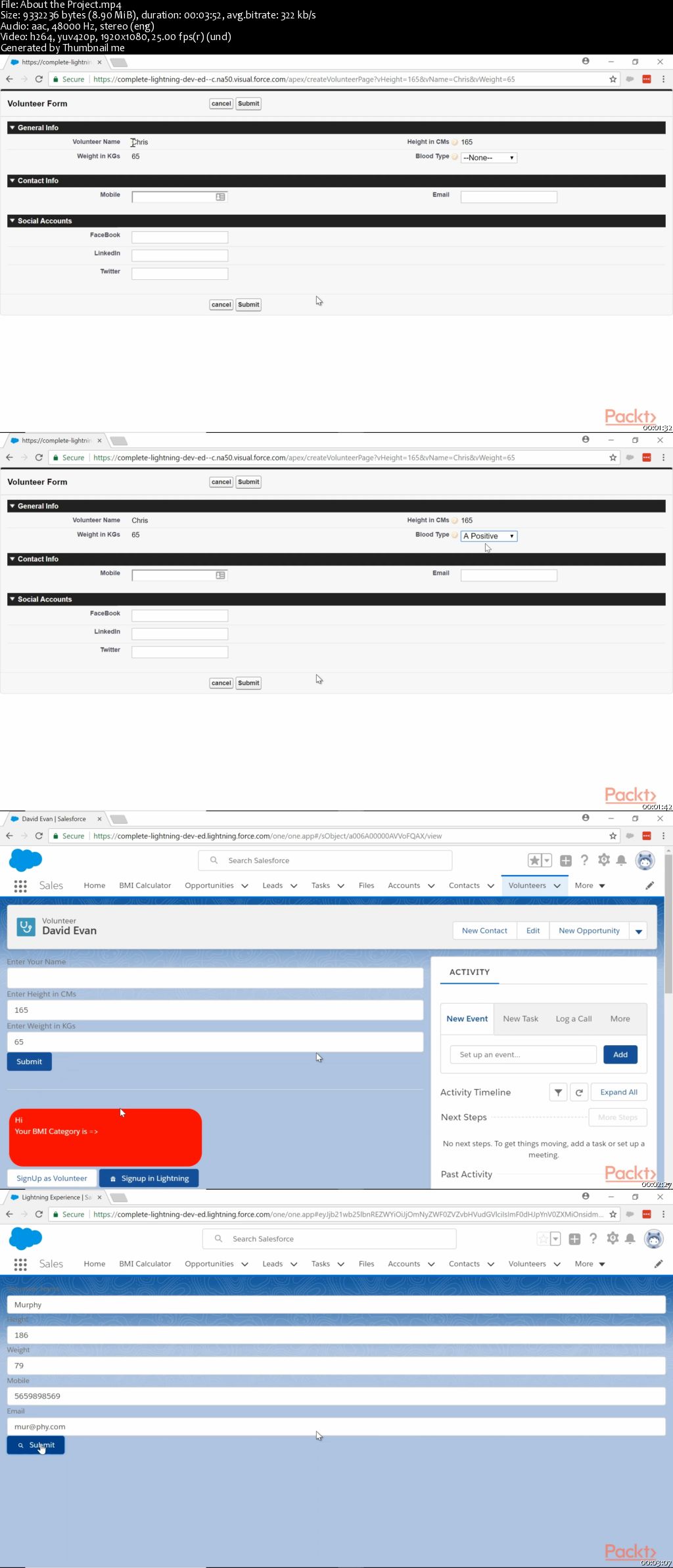This screenshot has width=673, height=1568.
Task: Open App Launcher grid on Lightning Experience page
Action: [20, 1265]
